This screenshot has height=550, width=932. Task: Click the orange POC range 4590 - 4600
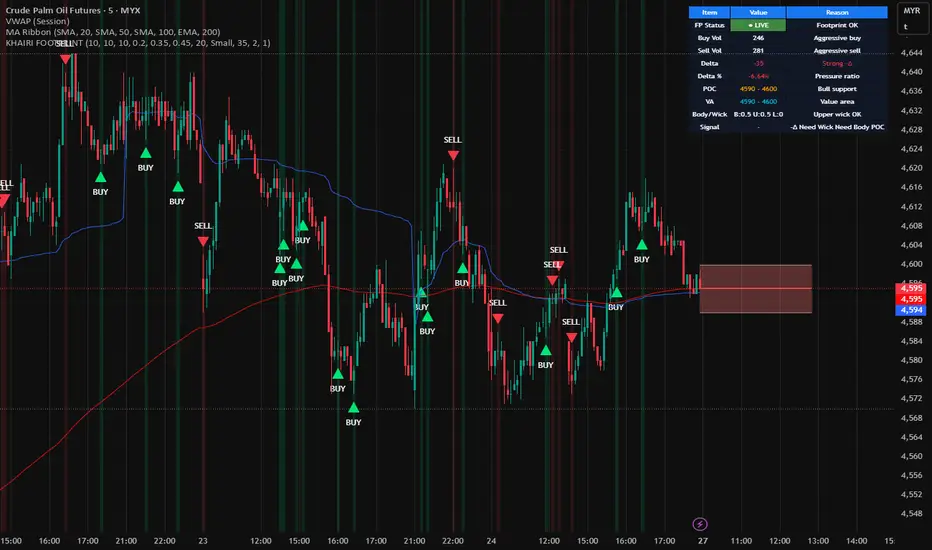(758, 89)
